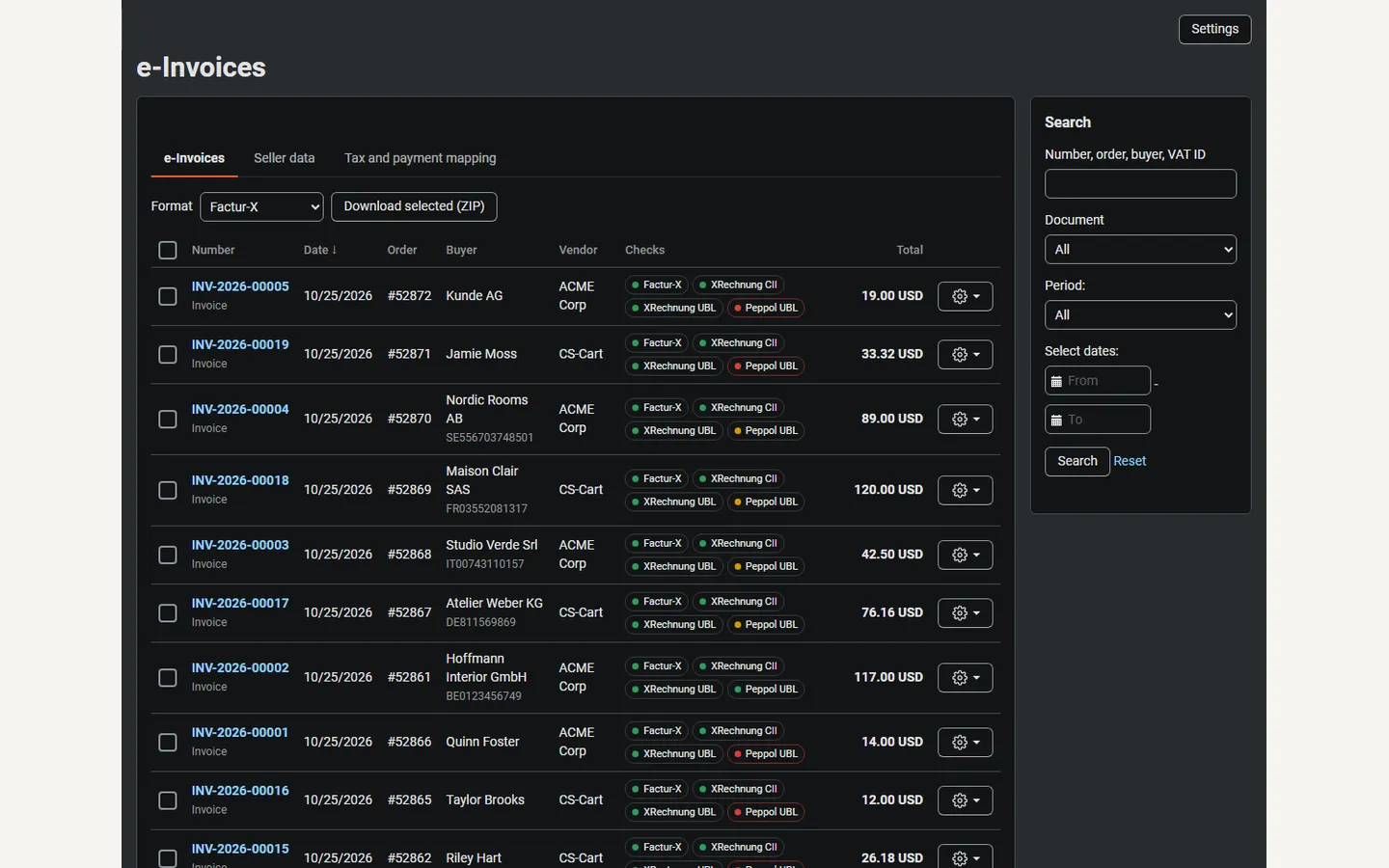Open the Format dropdown showing Factur-X
The image size is (1389, 868).
pos(261,206)
